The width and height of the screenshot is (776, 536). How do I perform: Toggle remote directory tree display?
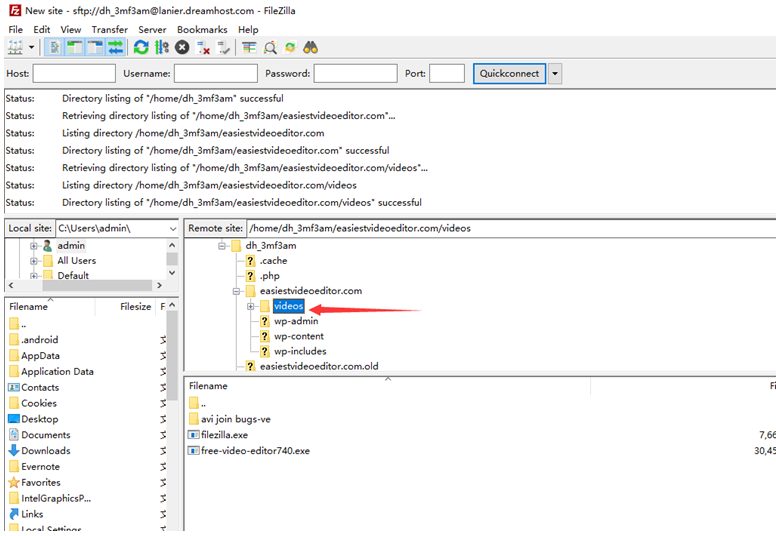pos(96,47)
